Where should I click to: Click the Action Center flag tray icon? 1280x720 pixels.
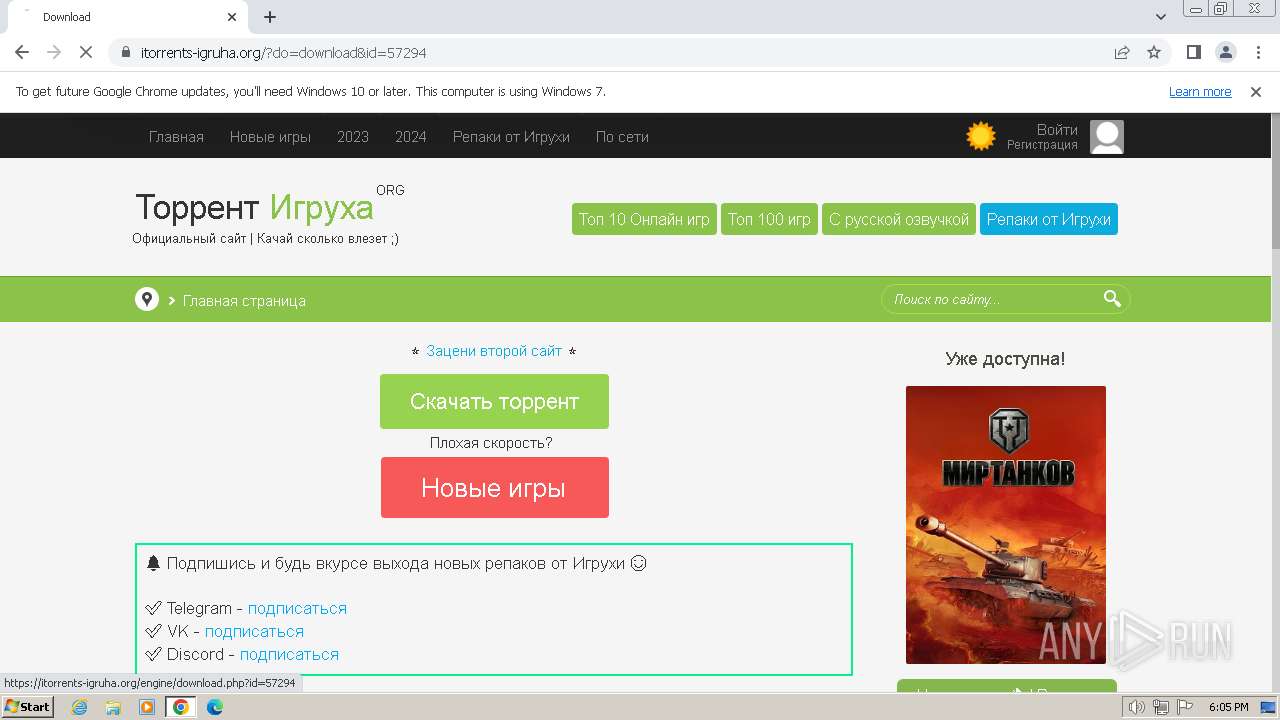pyautogui.click(x=1185, y=707)
